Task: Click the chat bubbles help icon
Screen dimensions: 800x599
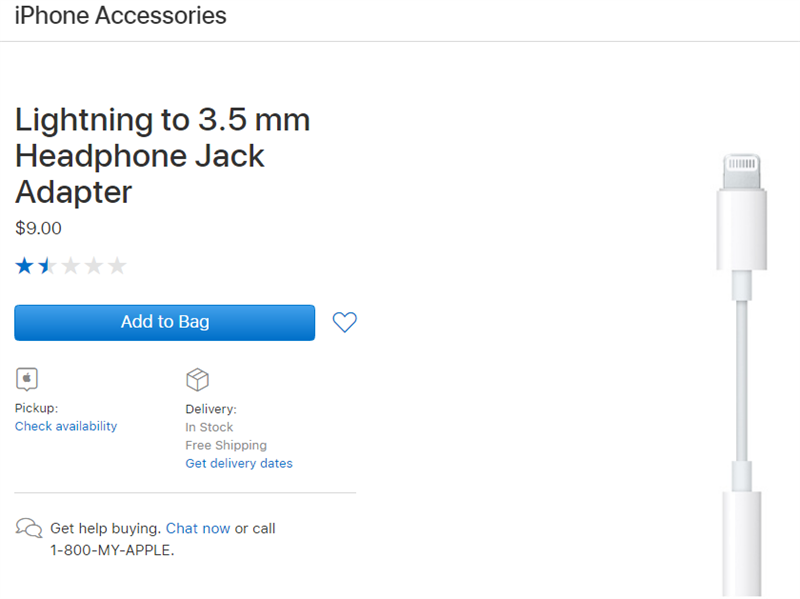Action: coord(29,528)
